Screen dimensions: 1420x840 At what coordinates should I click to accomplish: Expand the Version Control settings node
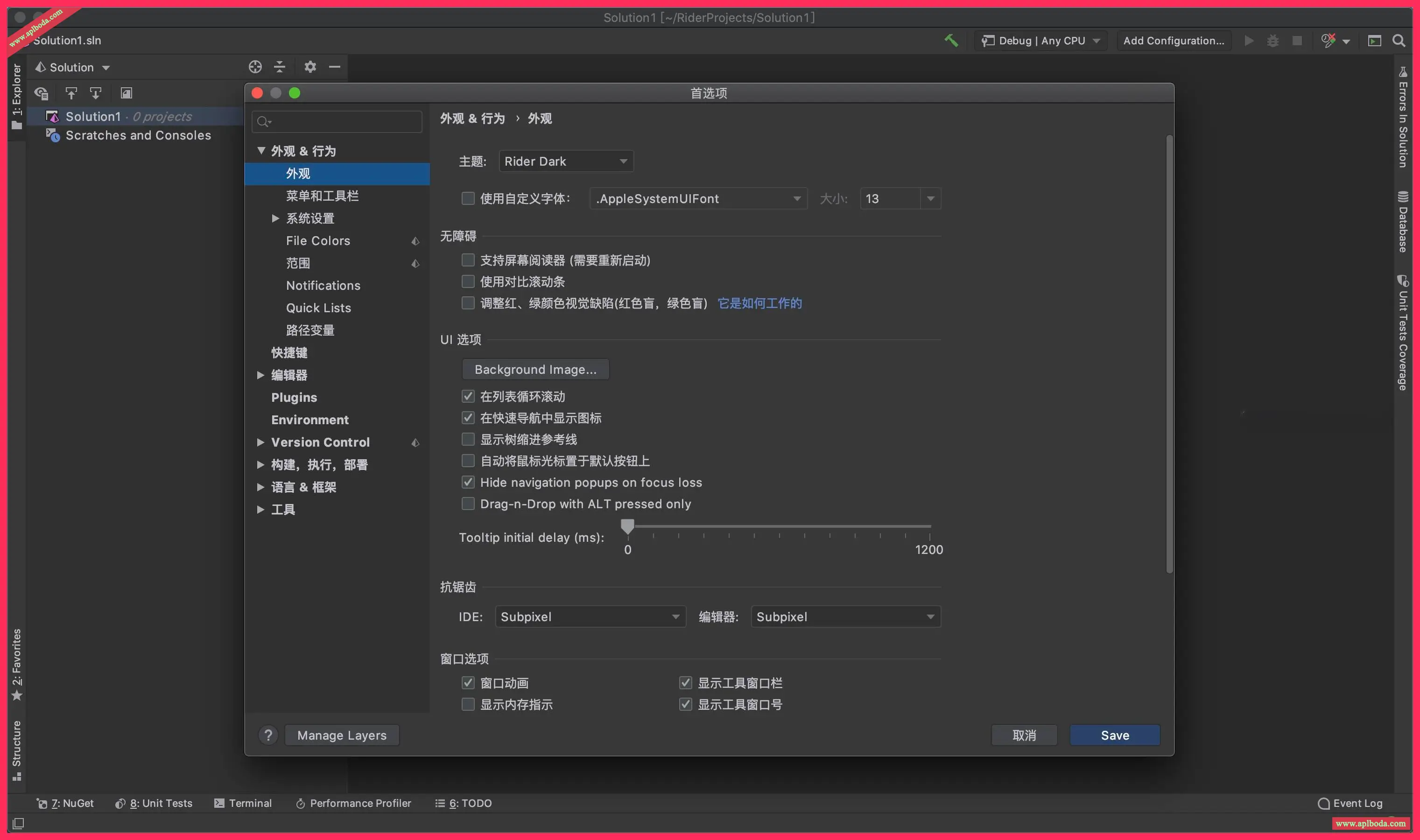pyautogui.click(x=260, y=442)
